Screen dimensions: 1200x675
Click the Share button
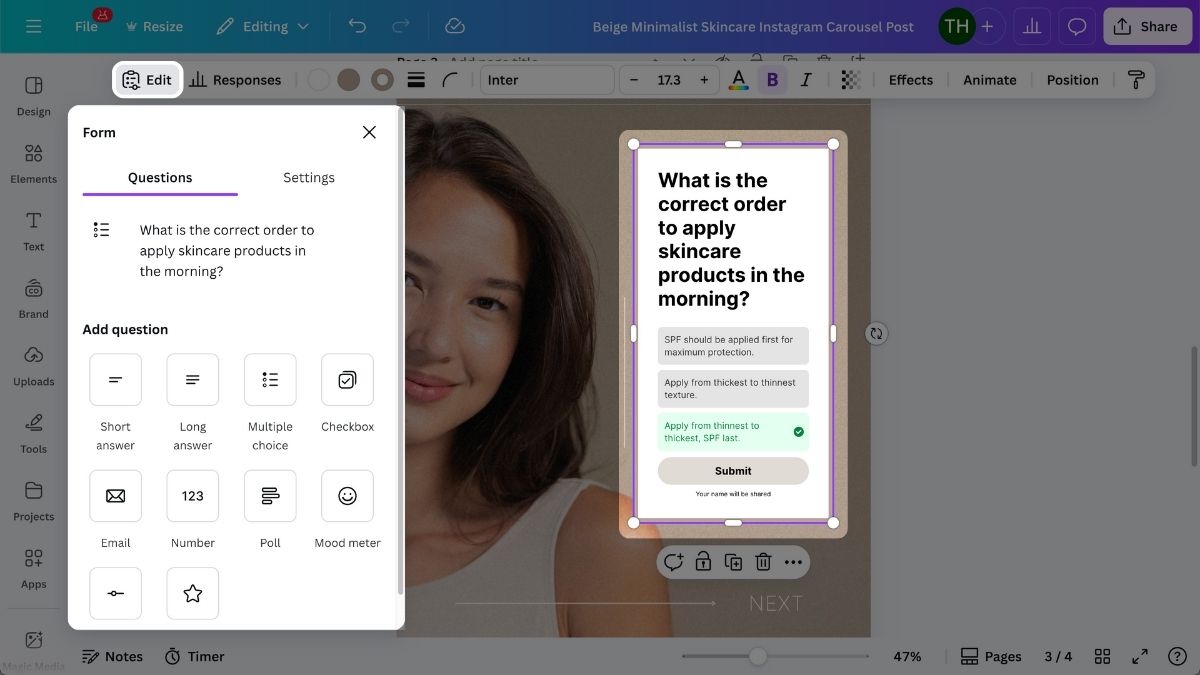coord(1147,27)
